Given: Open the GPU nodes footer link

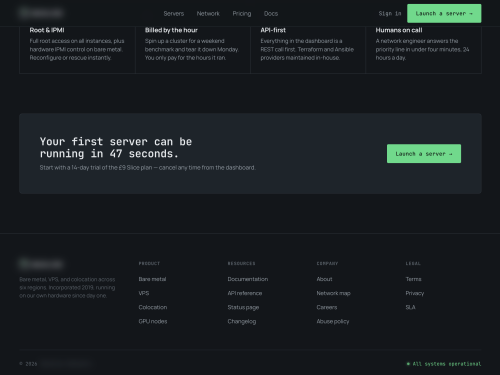Looking at the screenshot, I should click(x=153, y=321).
